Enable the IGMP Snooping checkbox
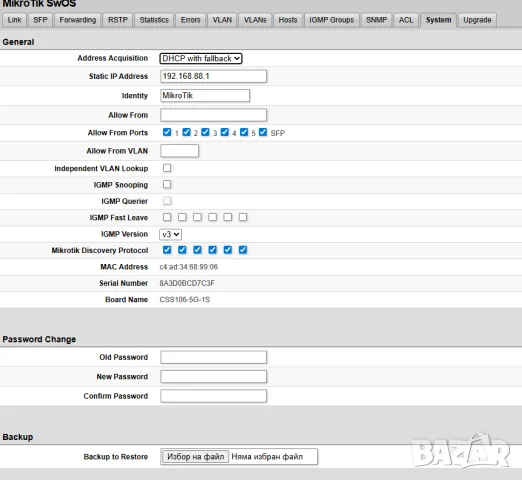 [167, 184]
